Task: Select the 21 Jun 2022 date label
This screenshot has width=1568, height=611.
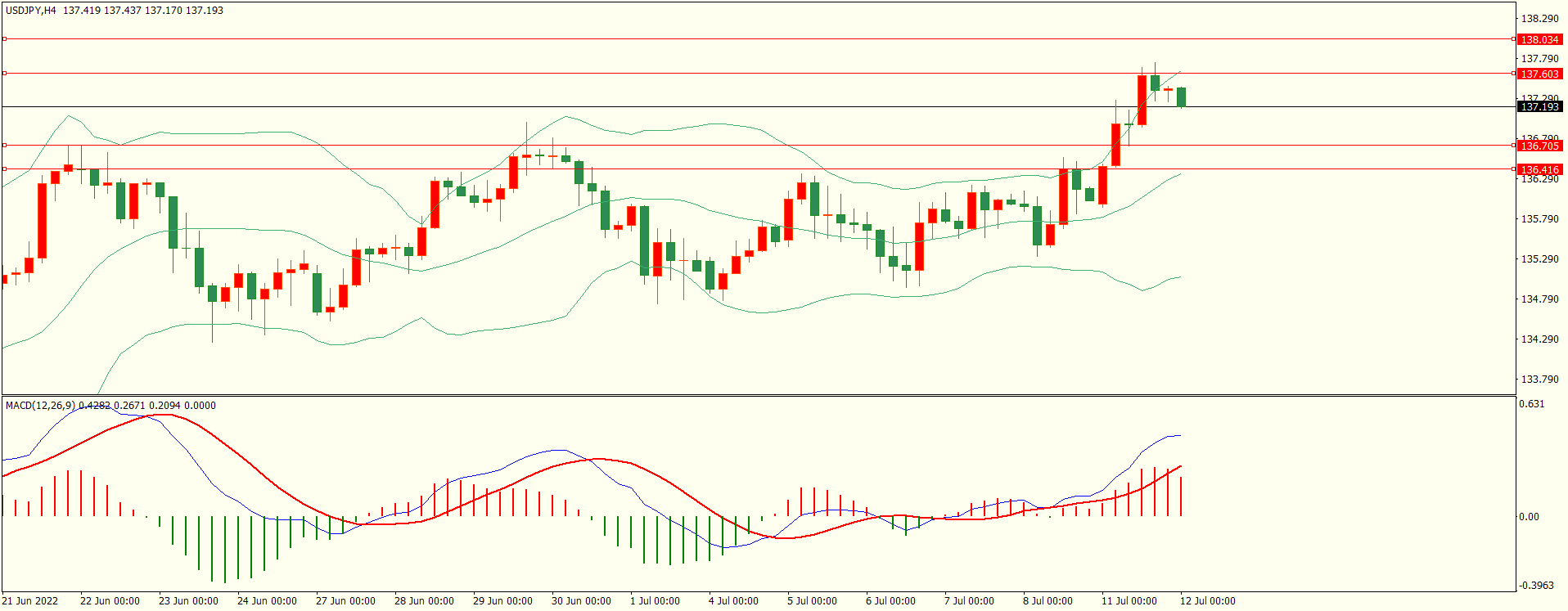Action: 30,601
